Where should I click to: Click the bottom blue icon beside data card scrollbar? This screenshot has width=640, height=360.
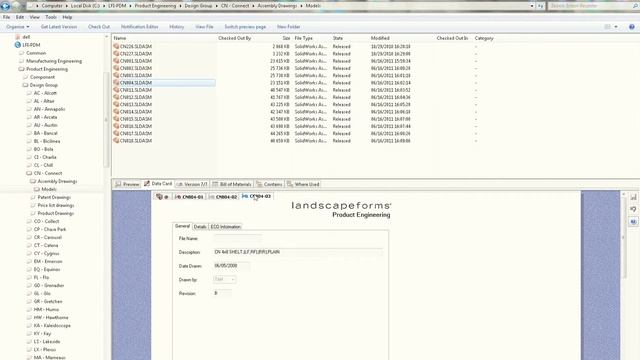click(x=633, y=222)
